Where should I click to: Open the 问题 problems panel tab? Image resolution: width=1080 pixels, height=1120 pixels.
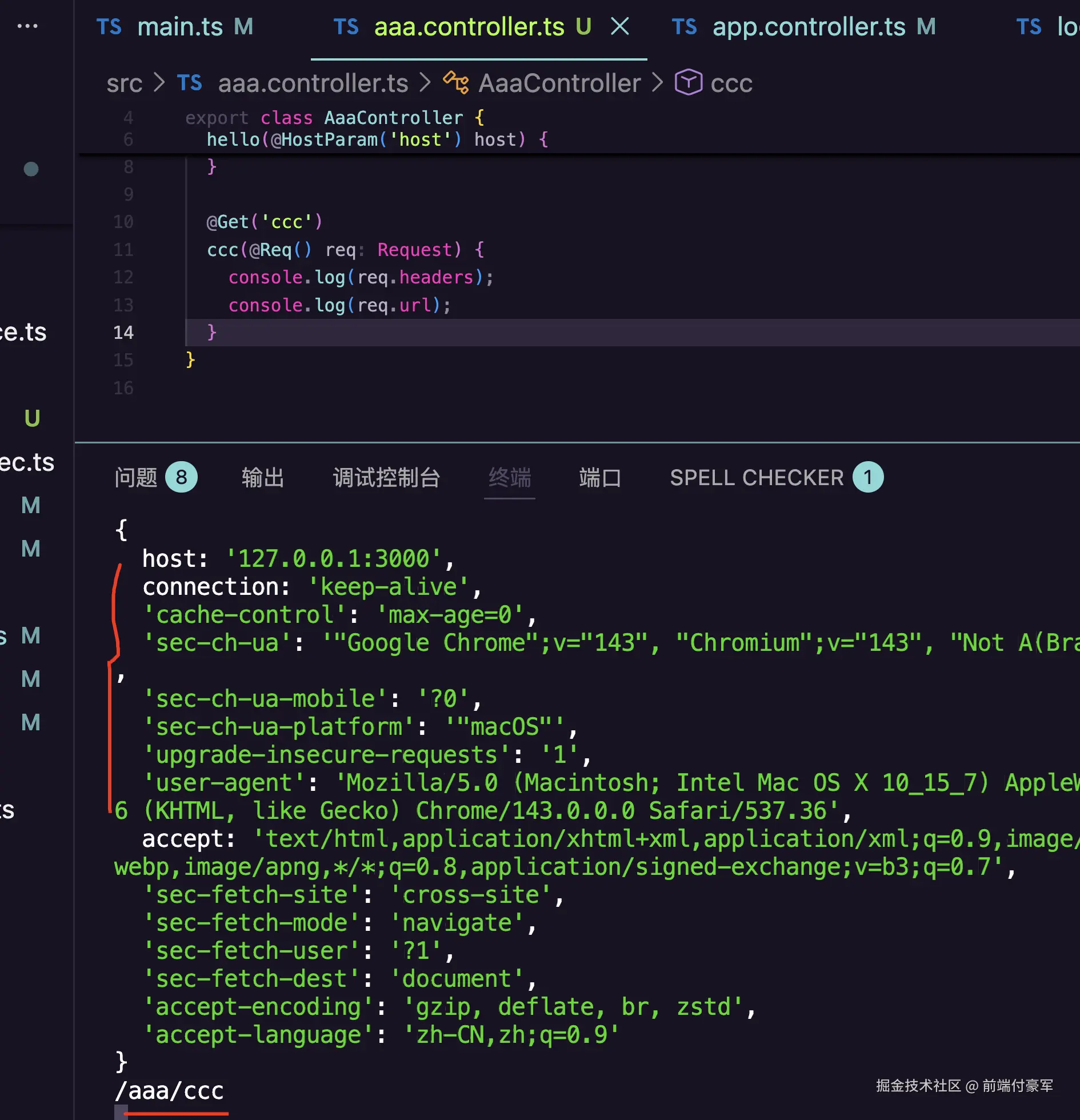(x=136, y=478)
